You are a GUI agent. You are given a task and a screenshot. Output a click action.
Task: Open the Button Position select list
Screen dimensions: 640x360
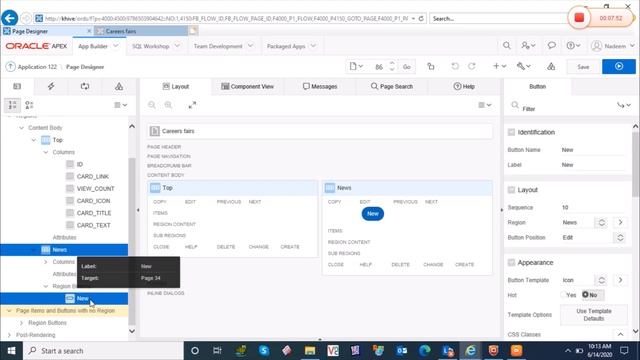tap(620, 238)
